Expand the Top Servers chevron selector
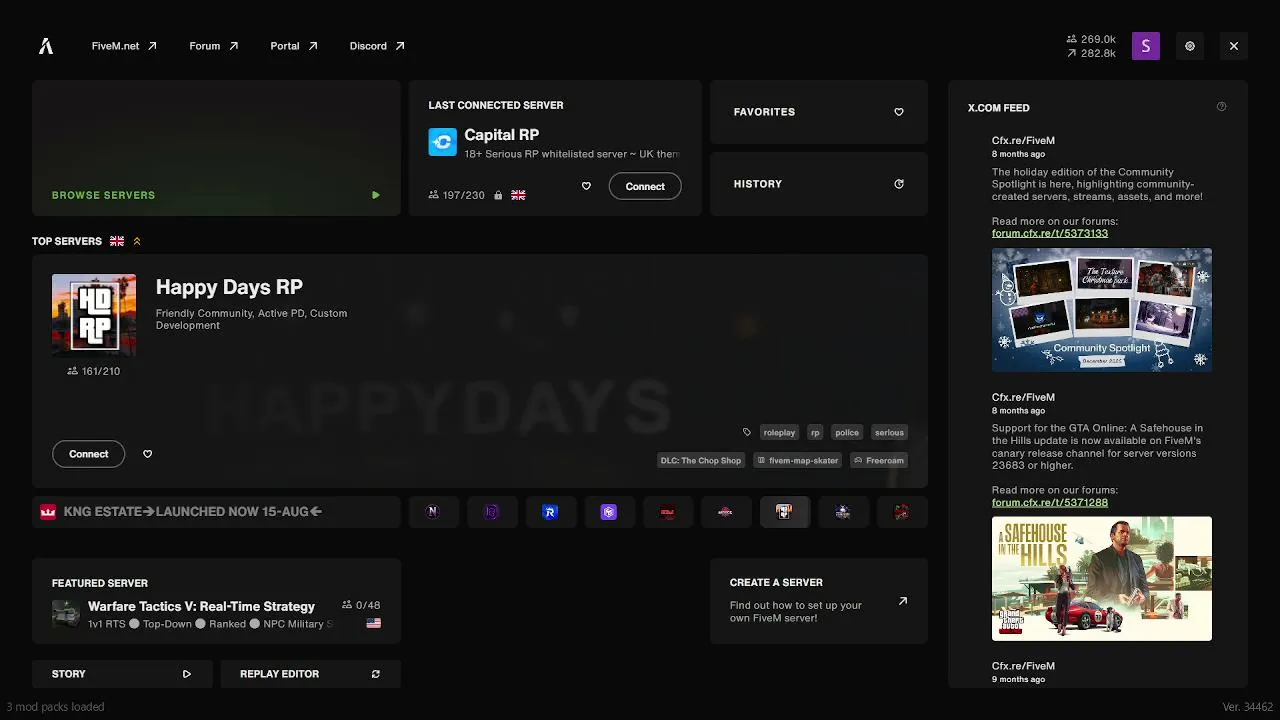 click(x=137, y=241)
